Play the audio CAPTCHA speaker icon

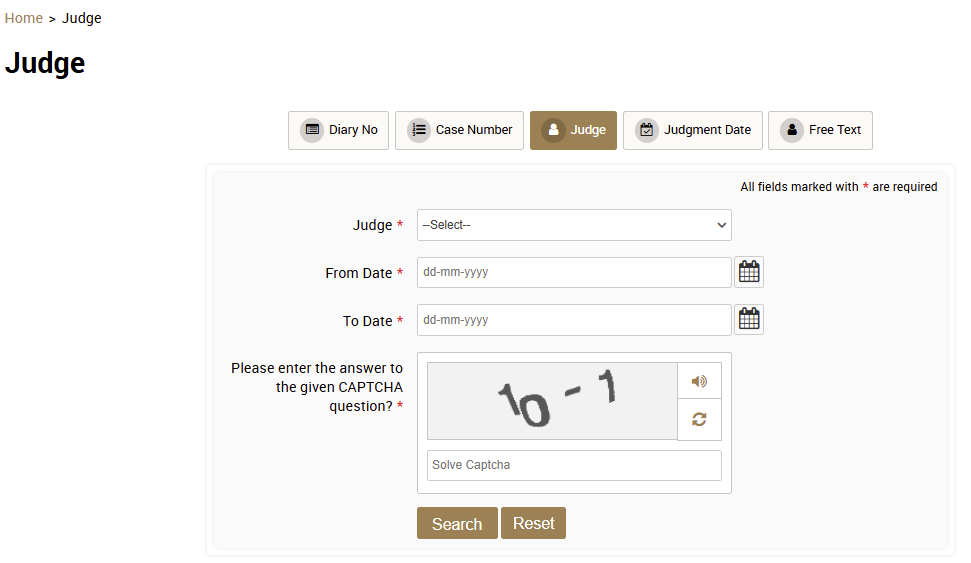[699, 381]
